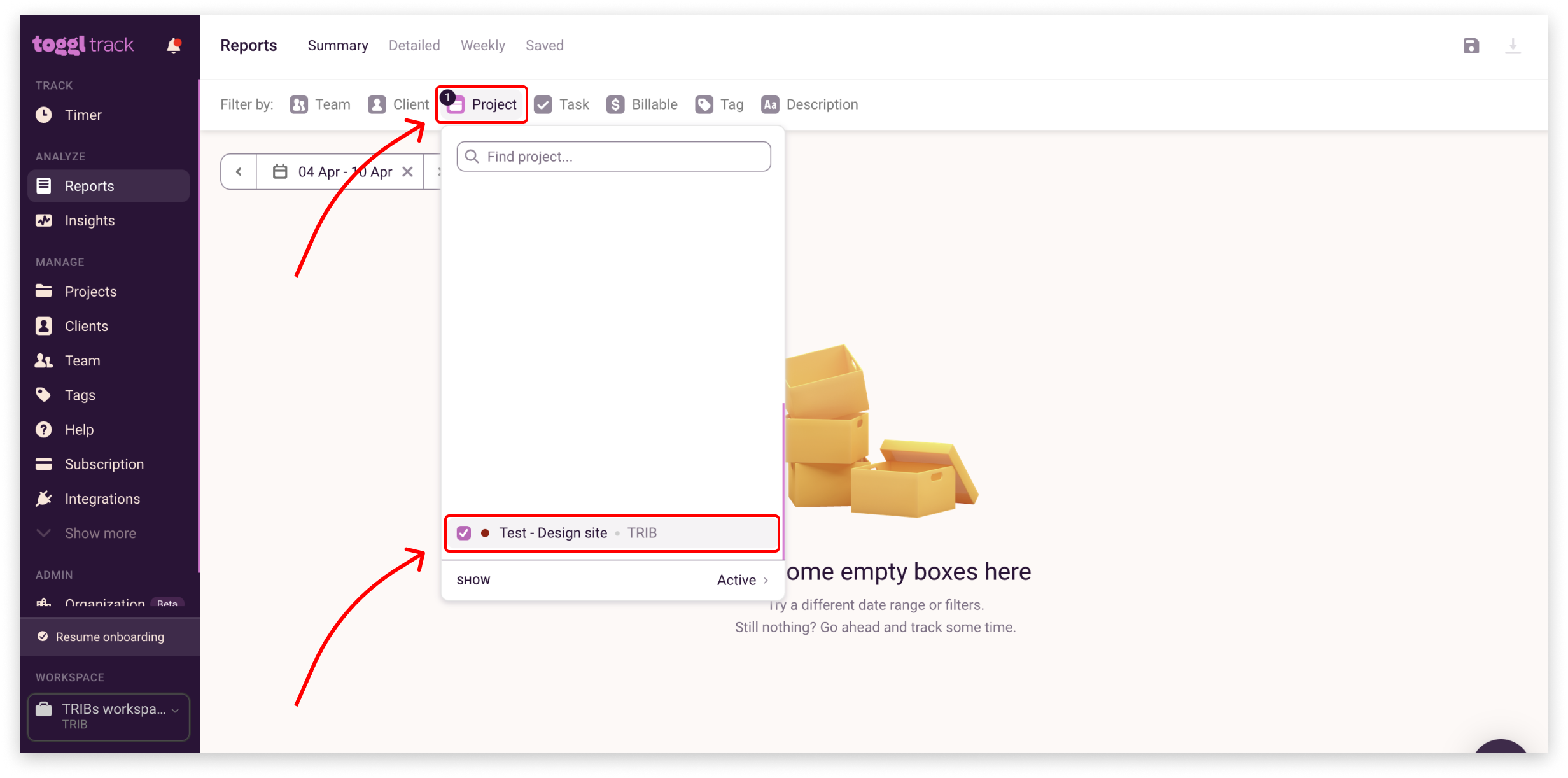Open the Team filter button
This screenshot has width=1568, height=778.
320,104
